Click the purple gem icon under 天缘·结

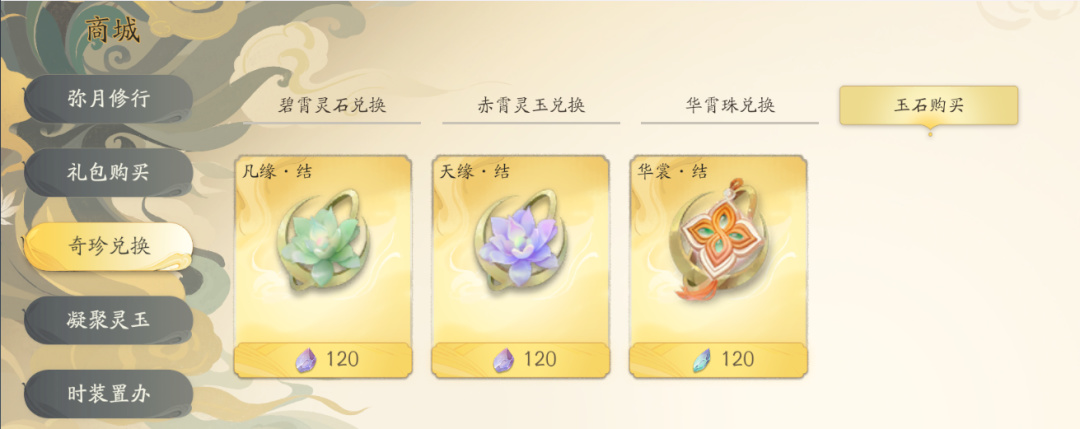503,359
